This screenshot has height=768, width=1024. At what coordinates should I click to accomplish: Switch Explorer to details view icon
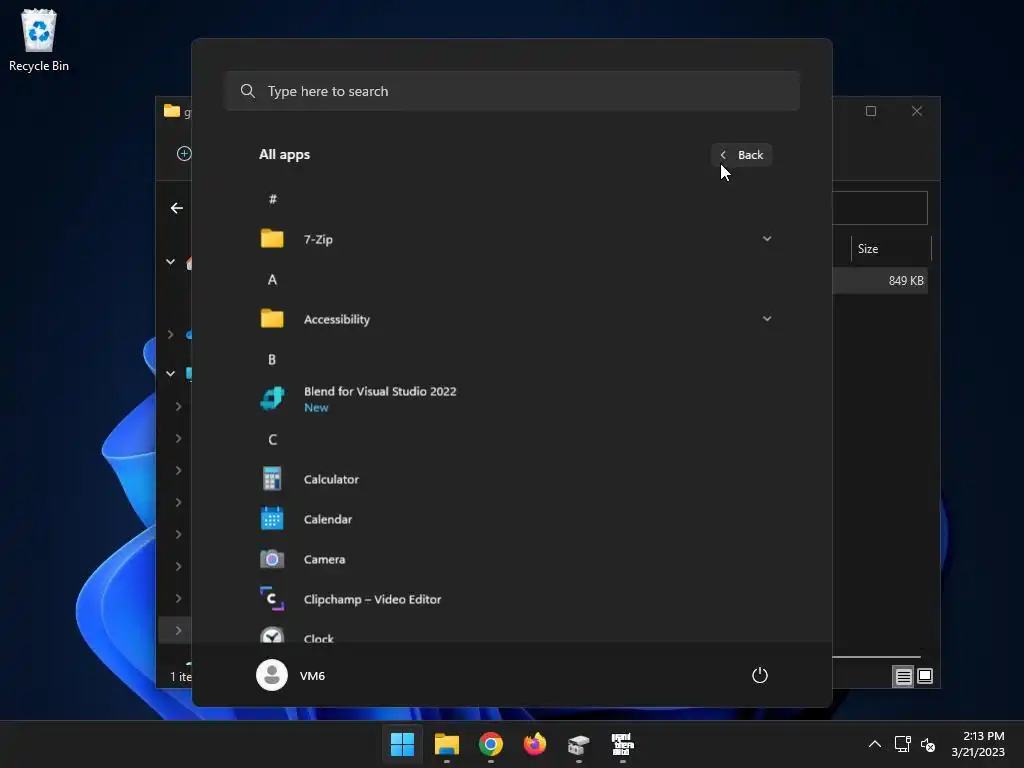[903, 677]
